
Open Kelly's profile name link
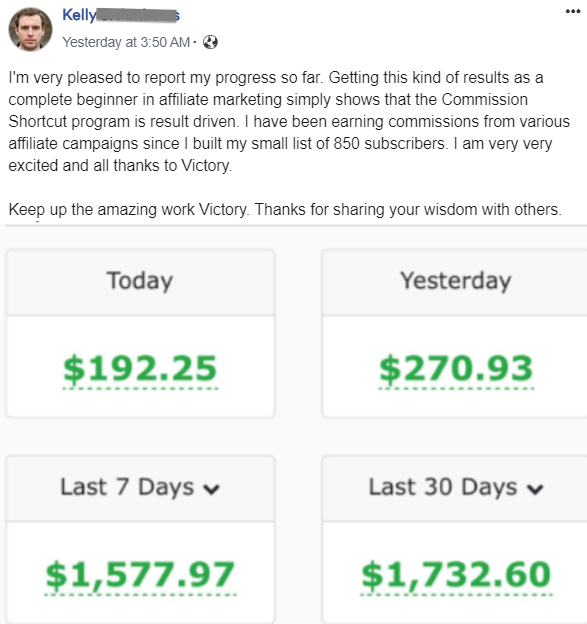pyautogui.click(x=121, y=15)
